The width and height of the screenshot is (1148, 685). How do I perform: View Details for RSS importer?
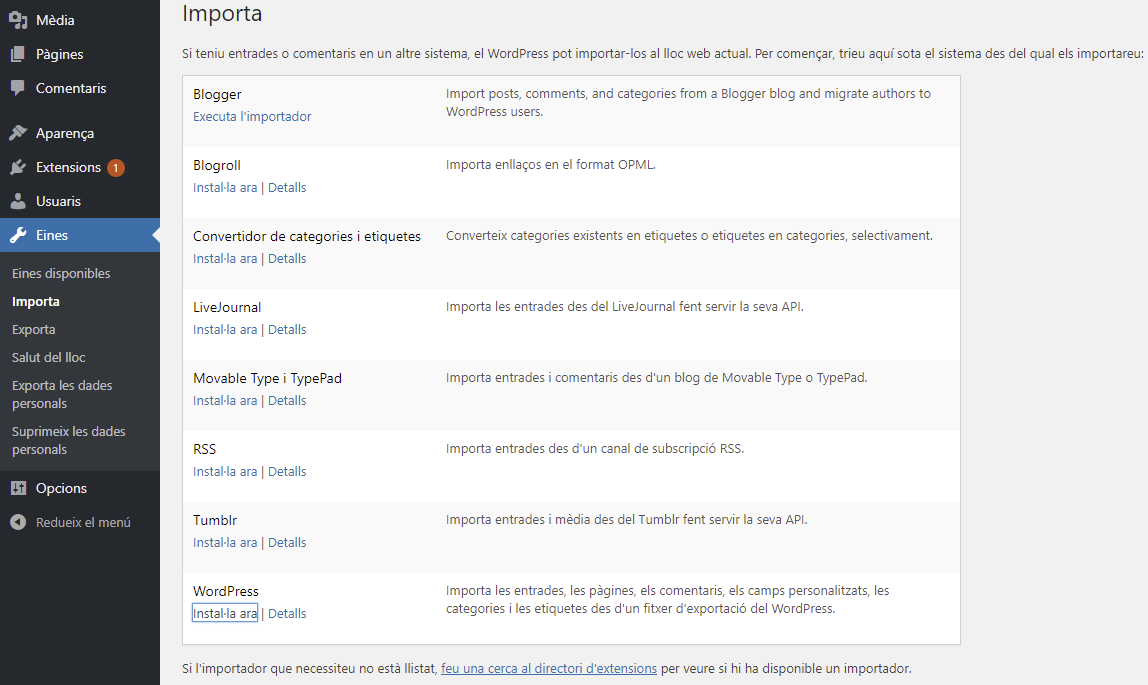[287, 471]
